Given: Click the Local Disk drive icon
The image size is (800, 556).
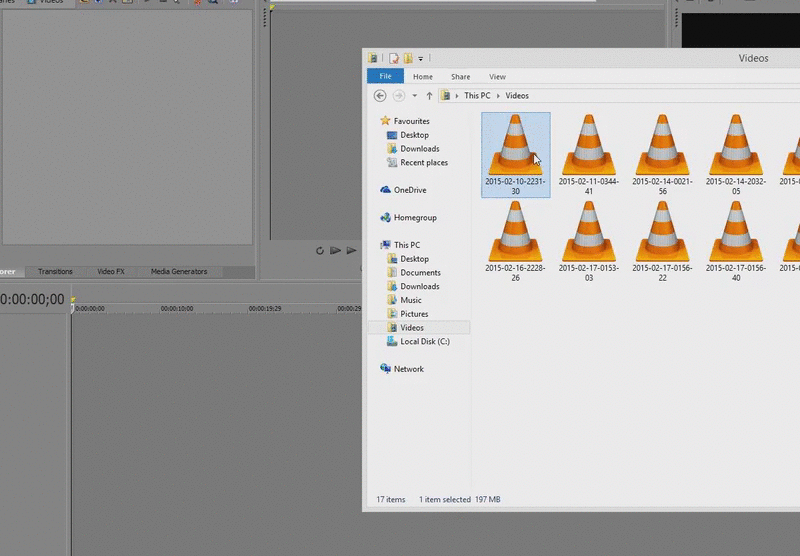Looking at the screenshot, I should click(x=392, y=341).
